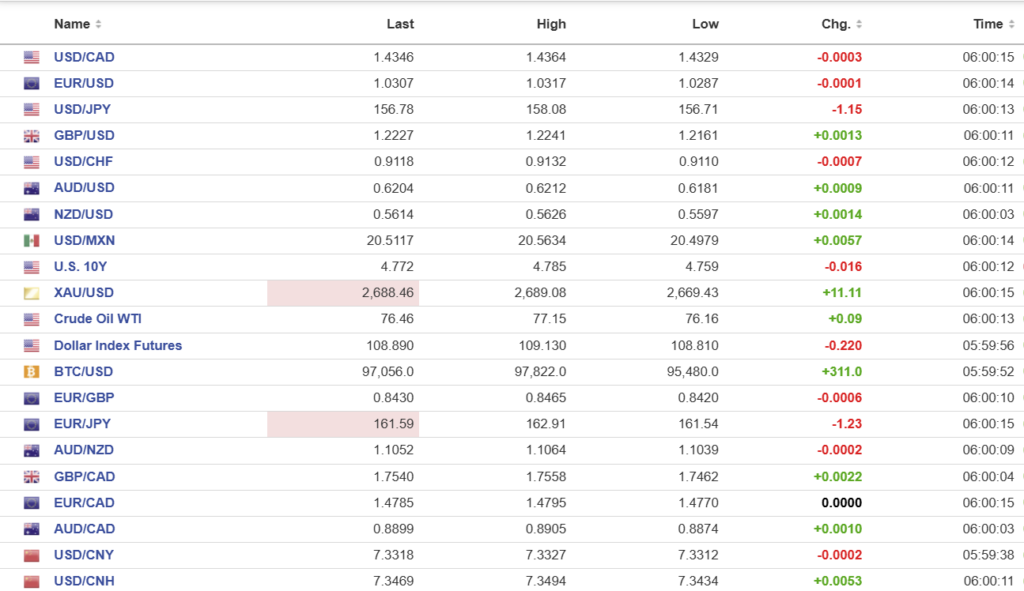Image resolution: width=1024 pixels, height=591 pixels.
Task: Open the GBP/CAD pair link
Action: pyautogui.click(x=84, y=476)
